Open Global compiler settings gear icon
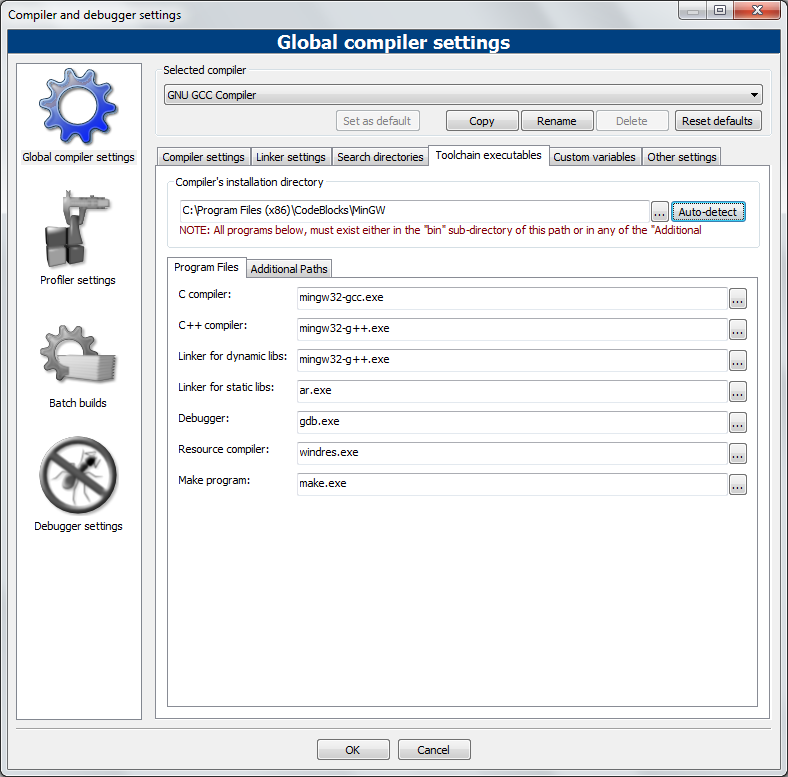The image size is (788, 777). 78,106
